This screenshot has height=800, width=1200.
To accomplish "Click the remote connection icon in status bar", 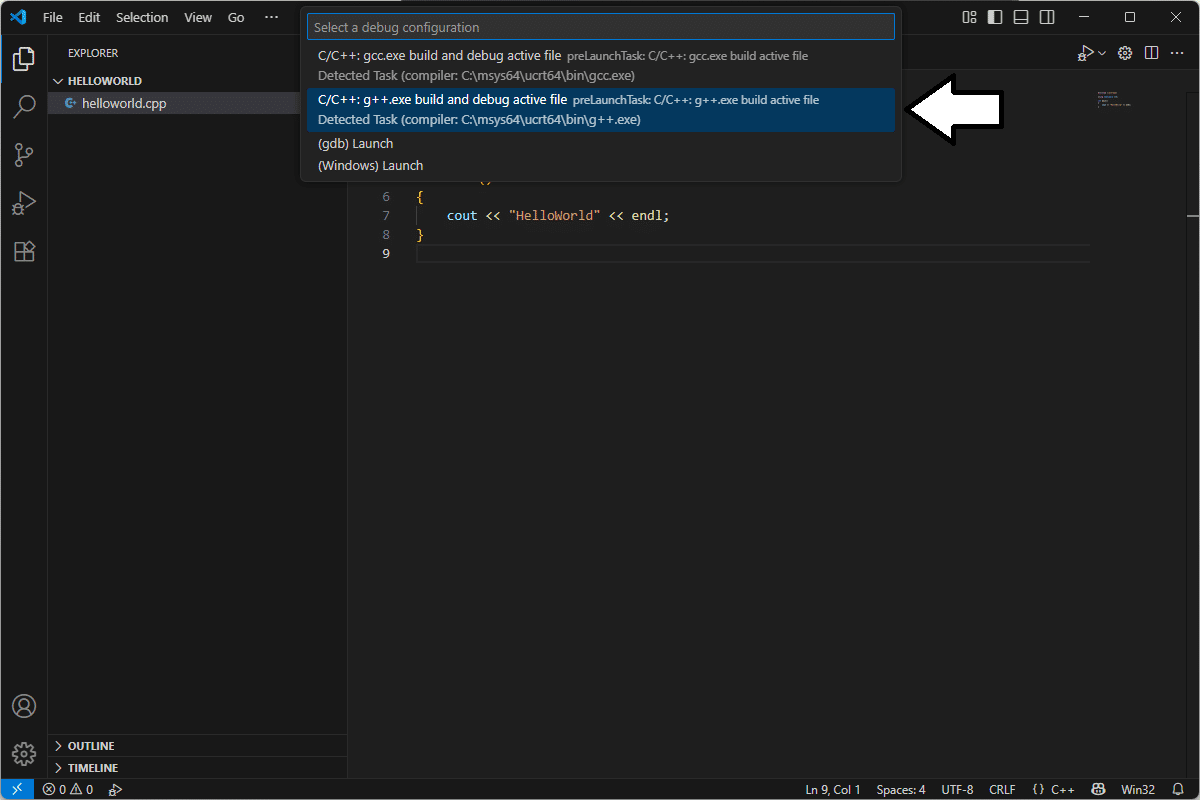I will 14,789.
